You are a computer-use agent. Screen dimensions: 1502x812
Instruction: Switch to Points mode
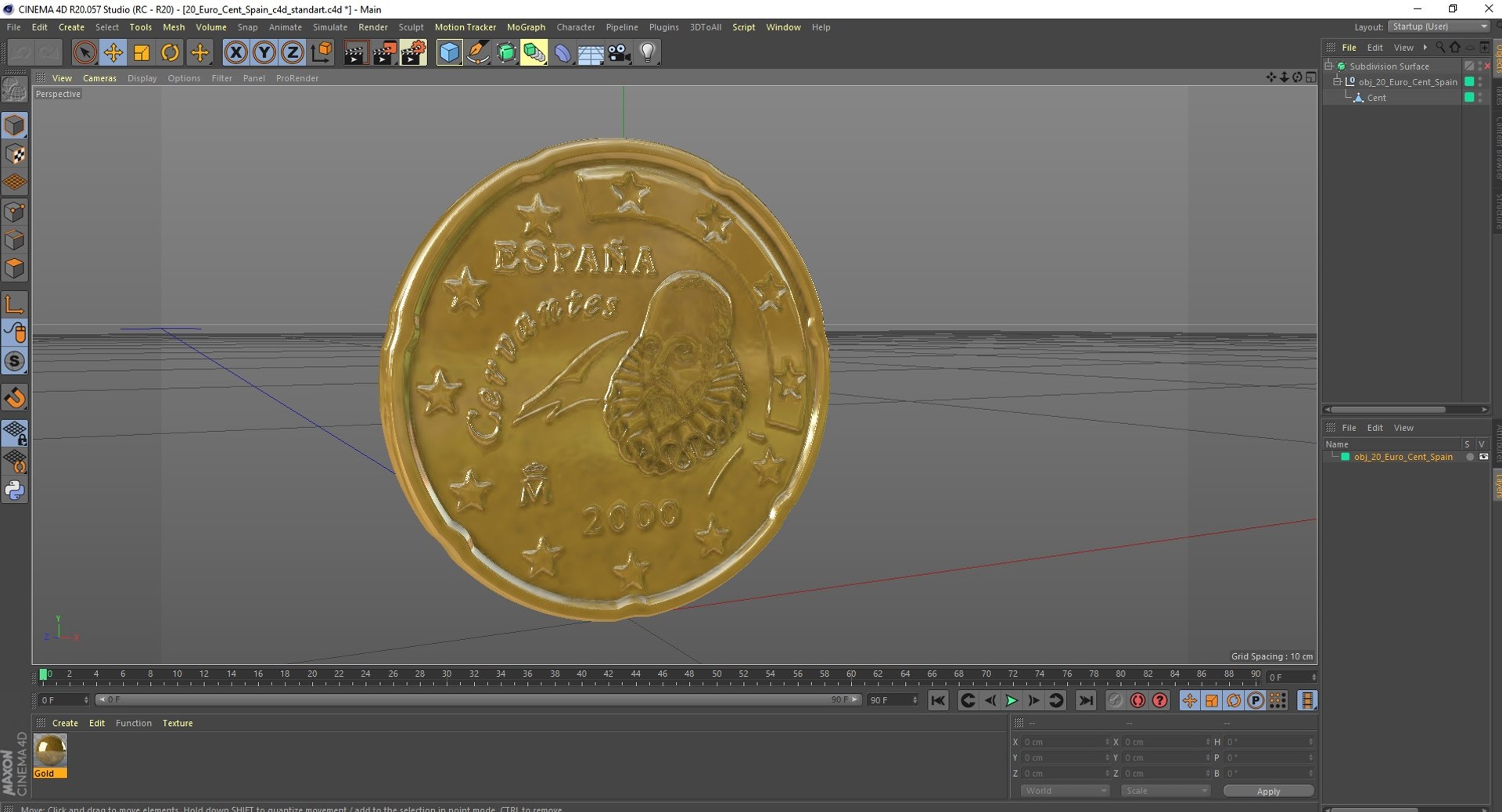(15, 211)
